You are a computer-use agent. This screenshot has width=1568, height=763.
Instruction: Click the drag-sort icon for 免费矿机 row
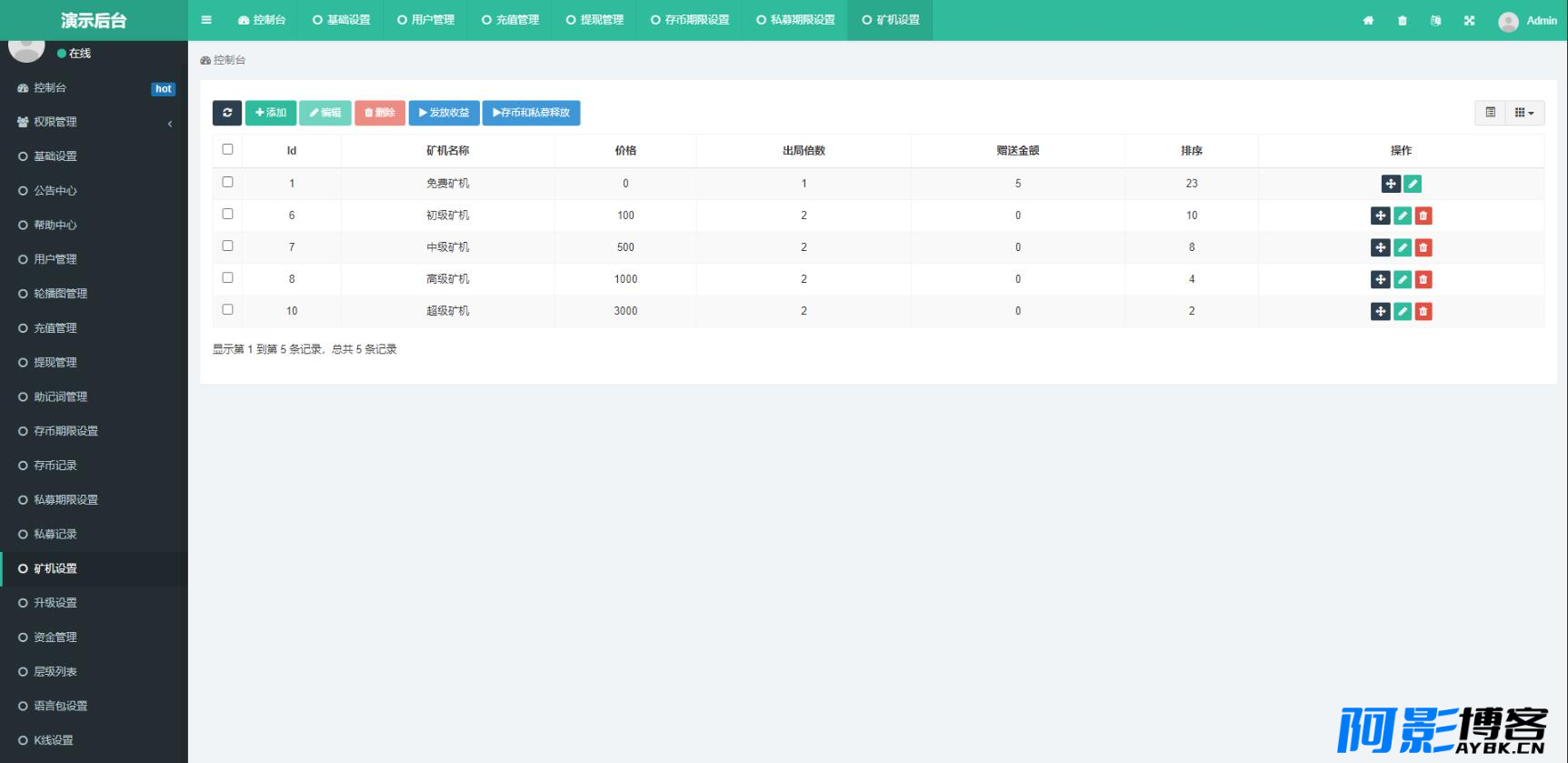(1391, 184)
